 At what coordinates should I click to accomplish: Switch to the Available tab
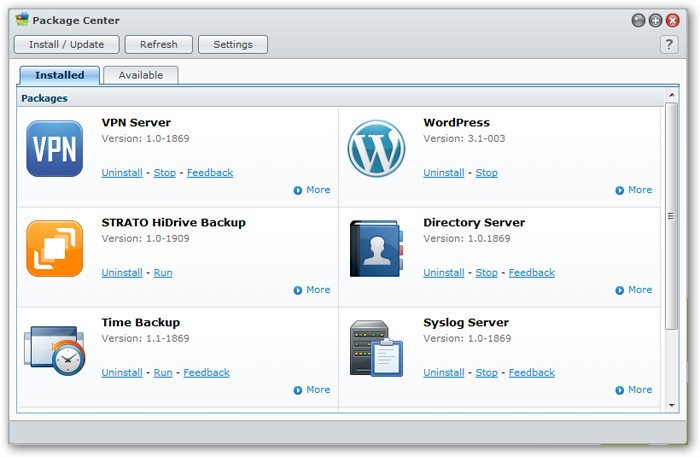click(x=141, y=75)
